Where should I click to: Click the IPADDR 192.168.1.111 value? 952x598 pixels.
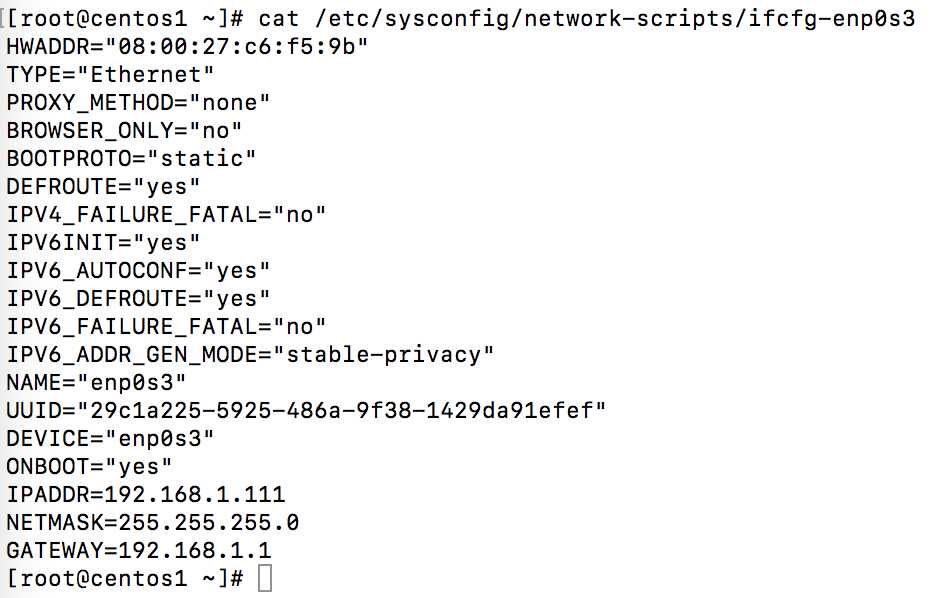[202, 495]
